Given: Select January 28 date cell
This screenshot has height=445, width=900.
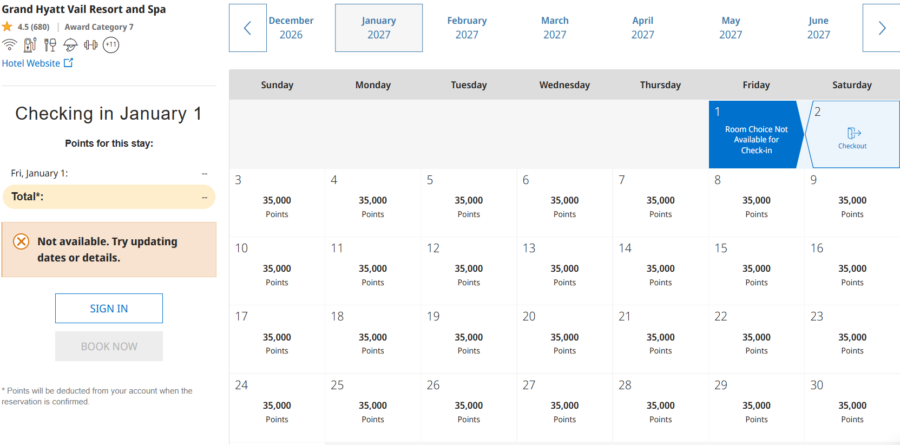Looking at the screenshot, I should click(660, 407).
